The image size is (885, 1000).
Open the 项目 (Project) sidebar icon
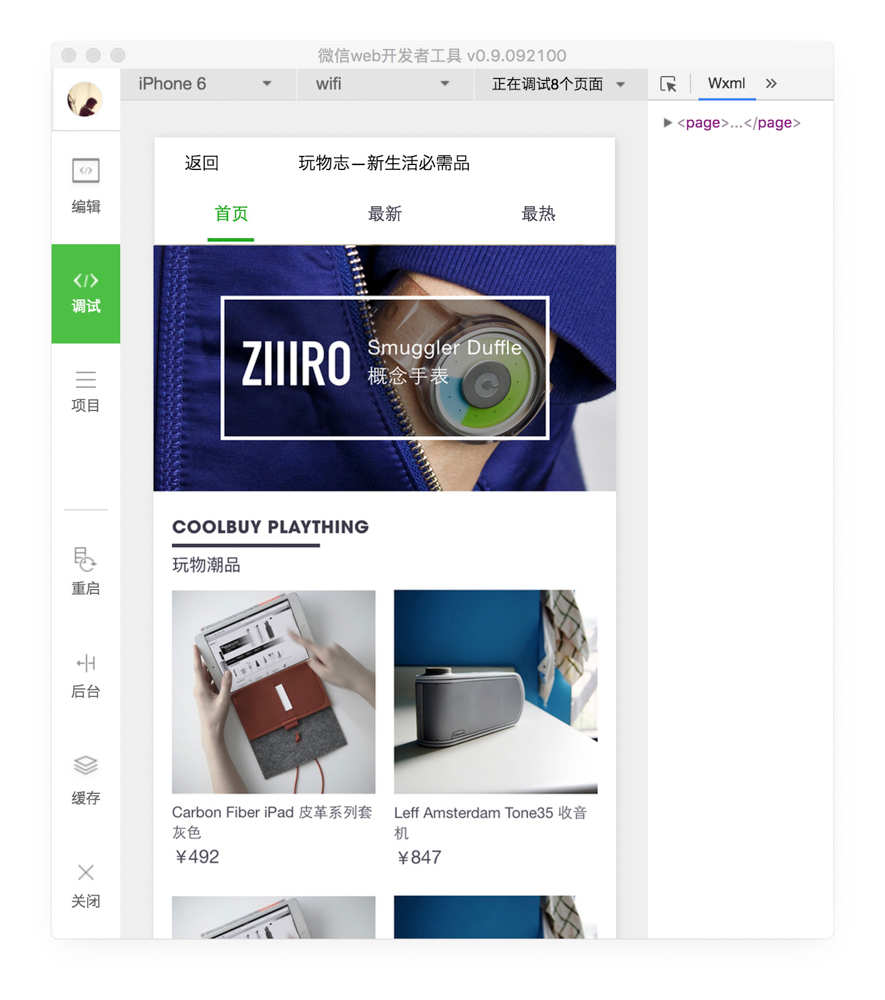point(85,390)
